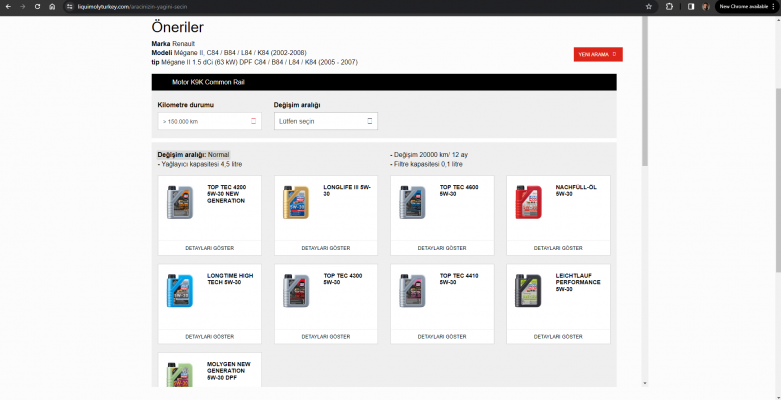Click the TOP TEC 4300 5W-30 title

point(343,279)
